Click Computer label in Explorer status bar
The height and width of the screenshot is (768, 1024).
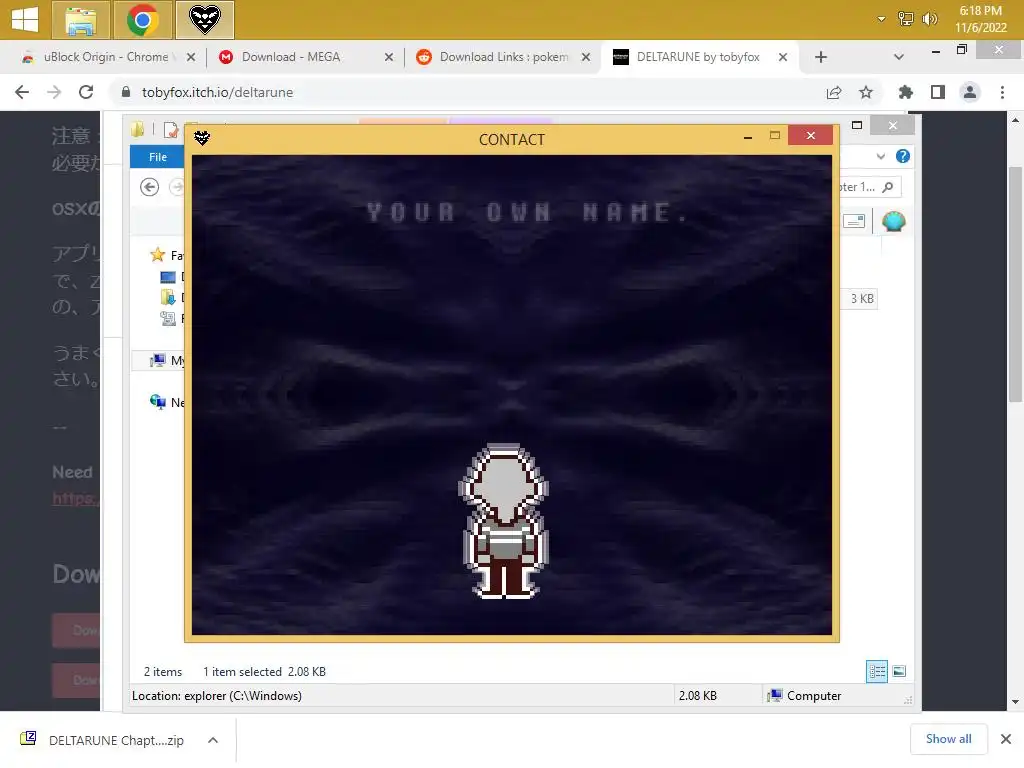click(x=814, y=696)
